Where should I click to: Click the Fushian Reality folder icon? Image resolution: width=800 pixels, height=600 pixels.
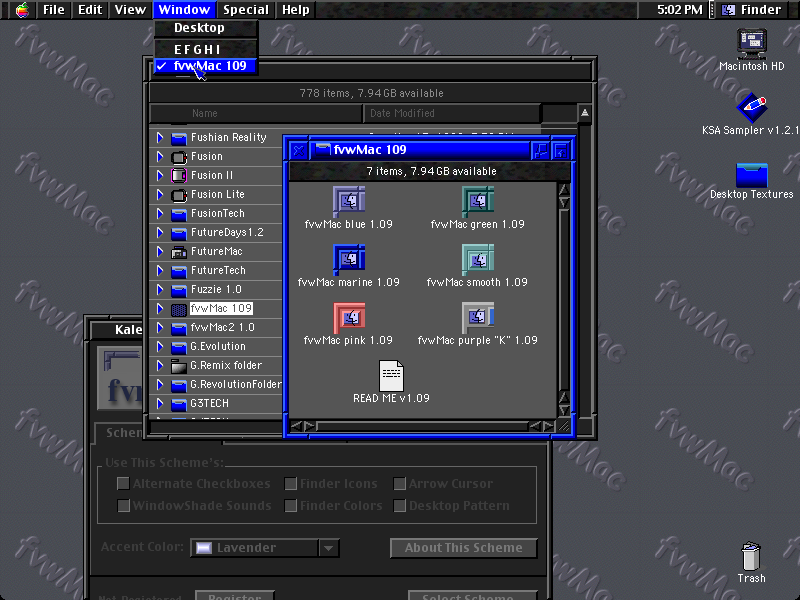[x=179, y=138]
